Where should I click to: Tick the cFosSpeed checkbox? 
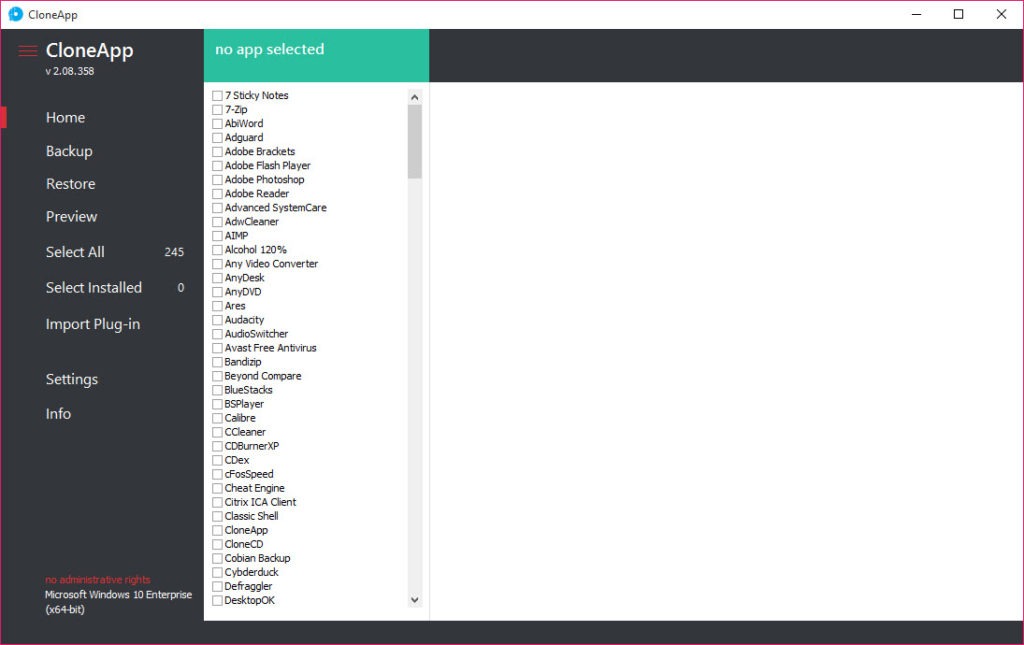(217, 475)
